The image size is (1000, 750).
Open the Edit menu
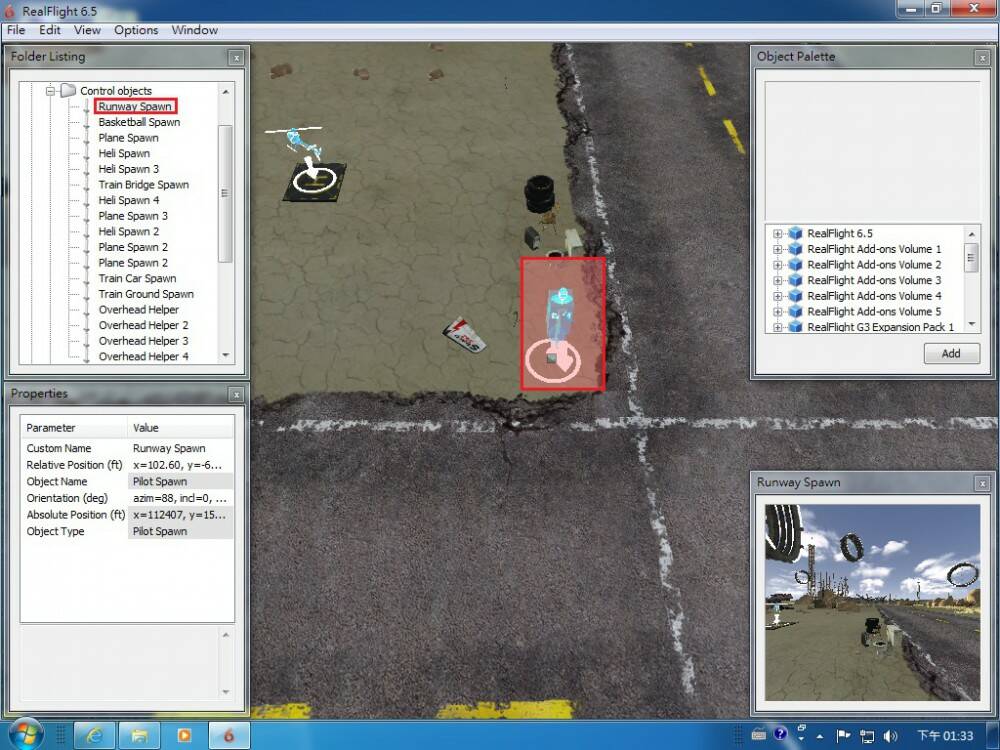tap(50, 30)
